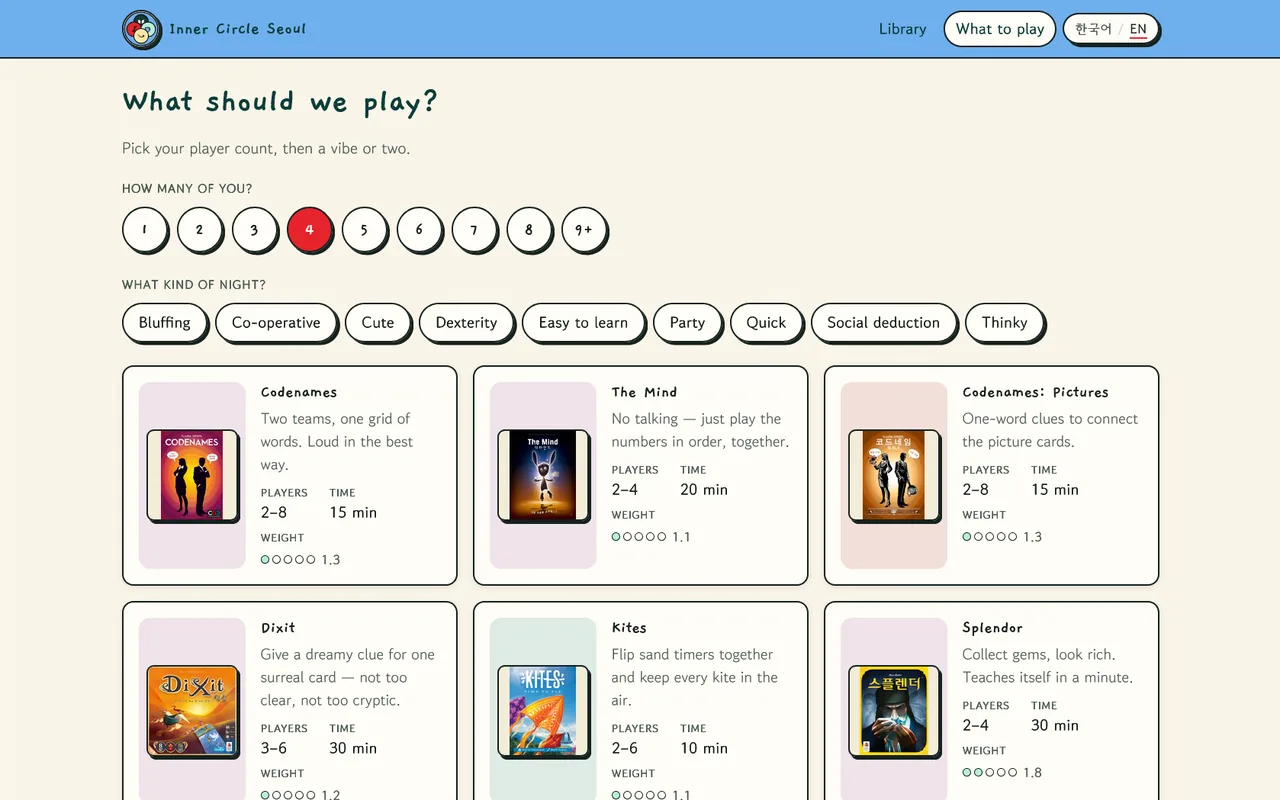Select the 9+ player count
1280x800 pixels.
(x=585, y=230)
